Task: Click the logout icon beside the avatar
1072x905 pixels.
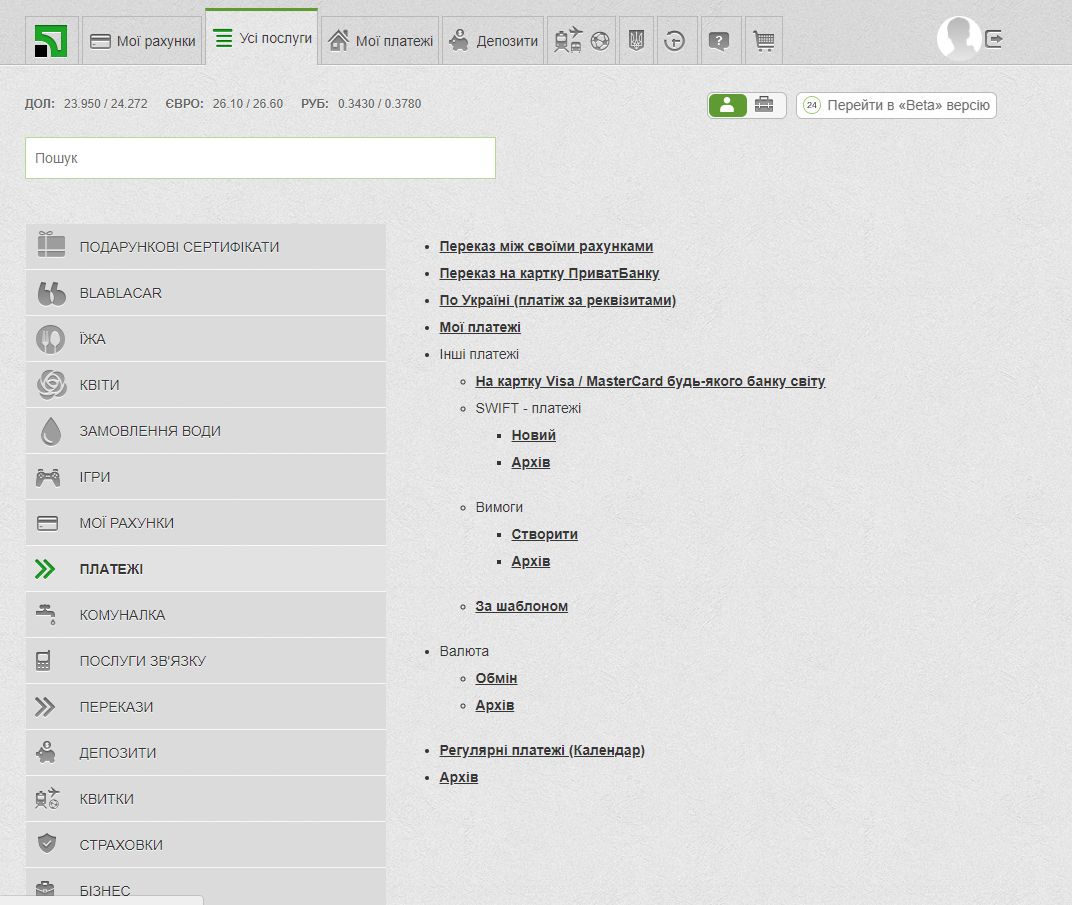Action: (994, 39)
